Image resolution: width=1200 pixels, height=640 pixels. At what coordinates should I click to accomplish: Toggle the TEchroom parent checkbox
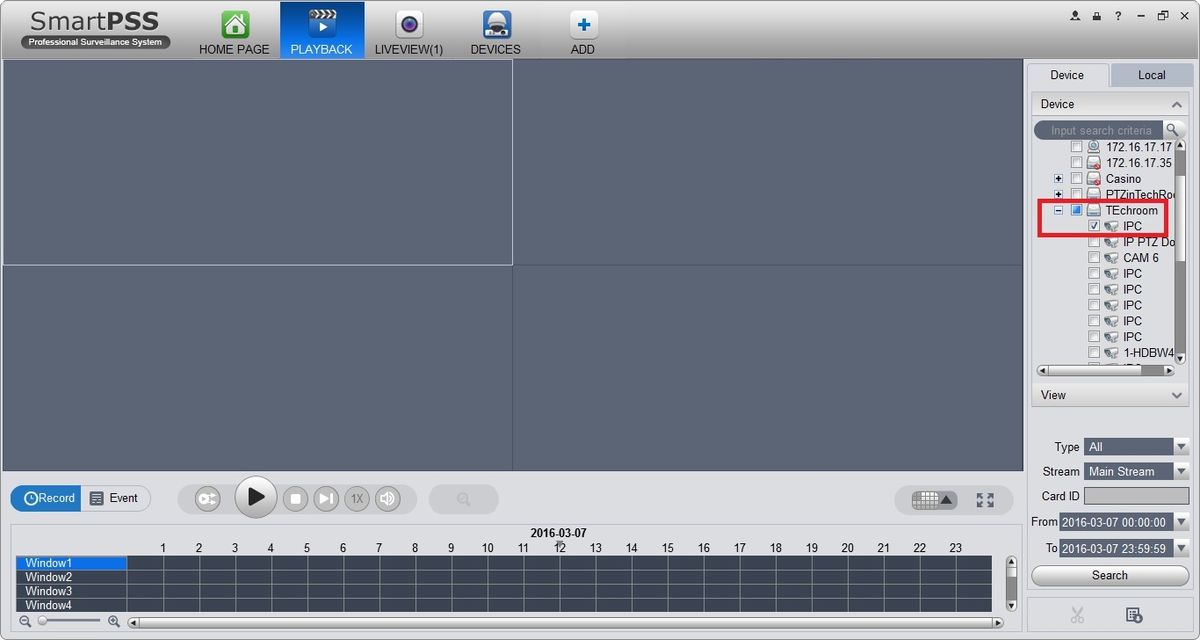tap(1077, 210)
